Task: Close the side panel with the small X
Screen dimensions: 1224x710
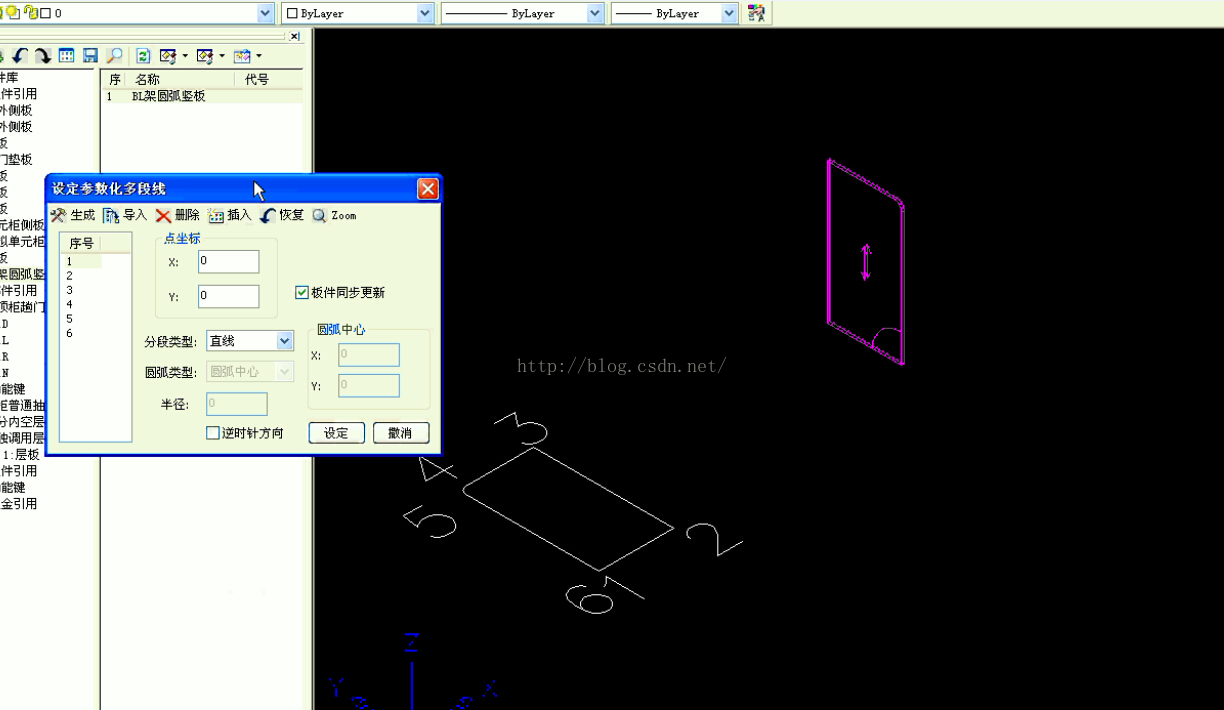Action: (294, 36)
